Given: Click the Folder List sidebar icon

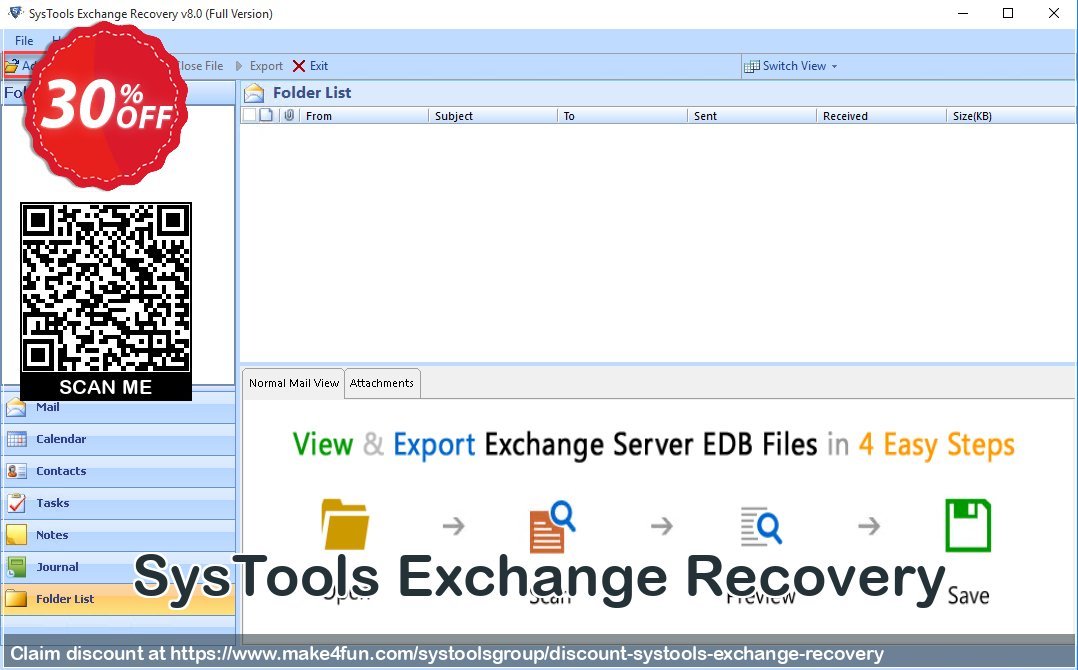Looking at the screenshot, I should point(16,599).
